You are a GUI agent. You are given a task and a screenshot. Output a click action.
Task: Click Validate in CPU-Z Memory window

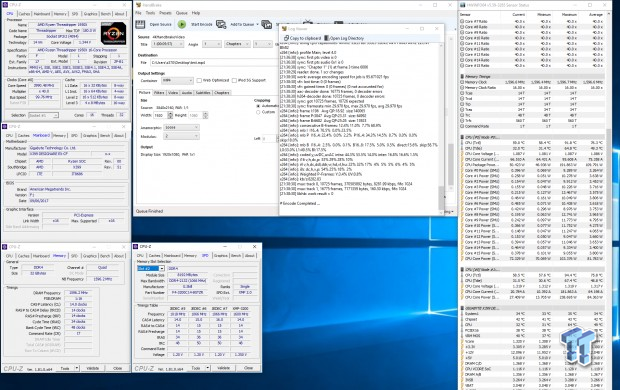(93, 368)
